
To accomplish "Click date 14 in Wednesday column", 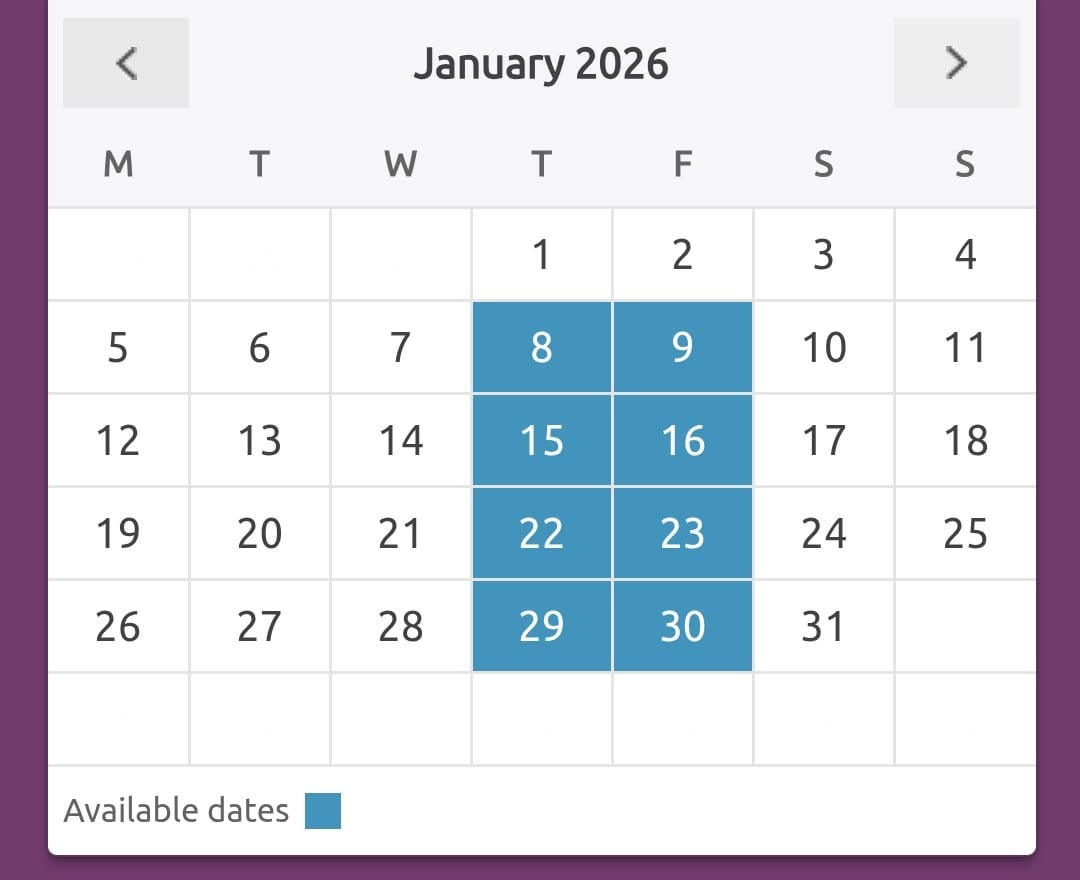I will point(400,440).
